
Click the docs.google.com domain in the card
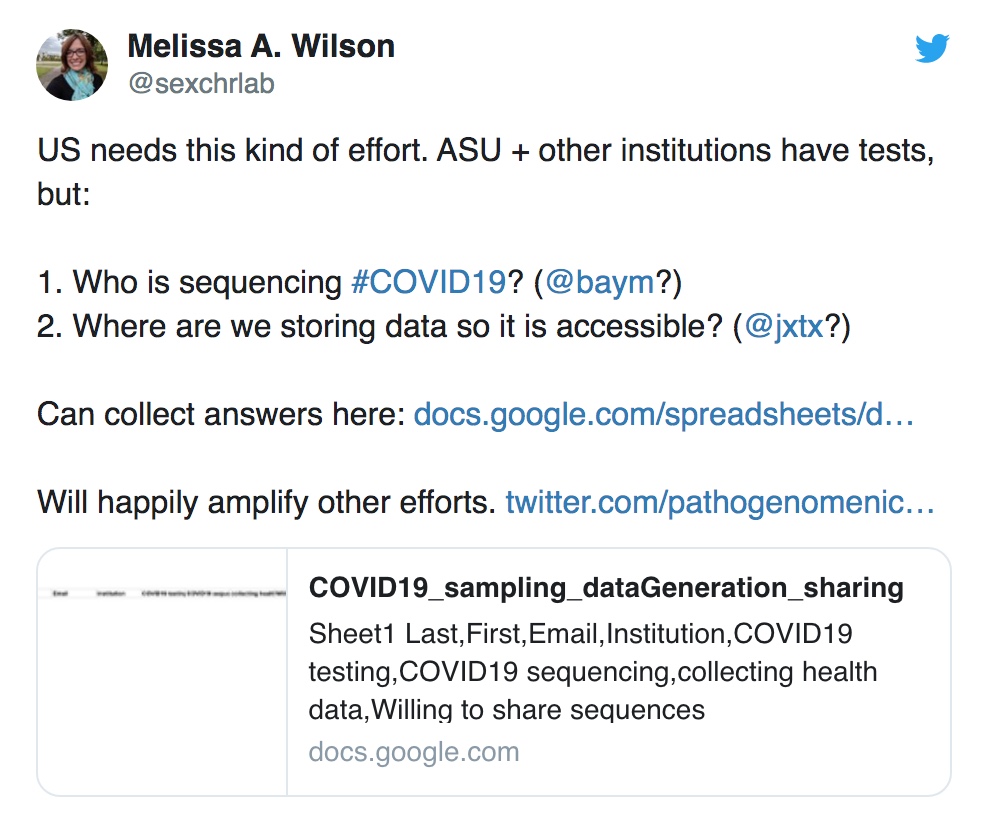(413, 752)
